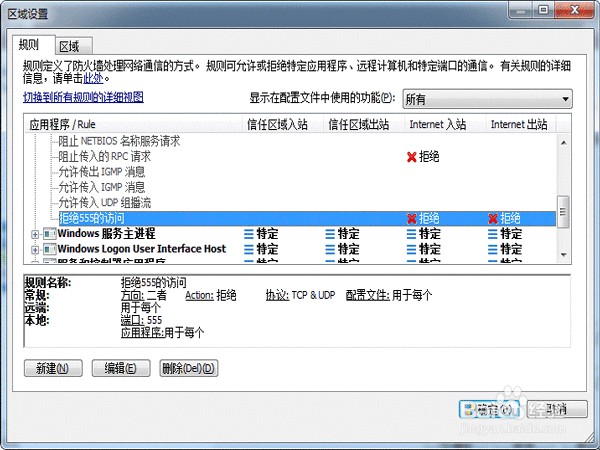
Task: Open the 区域 tab
Action: pyautogui.click(x=73, y=46)
